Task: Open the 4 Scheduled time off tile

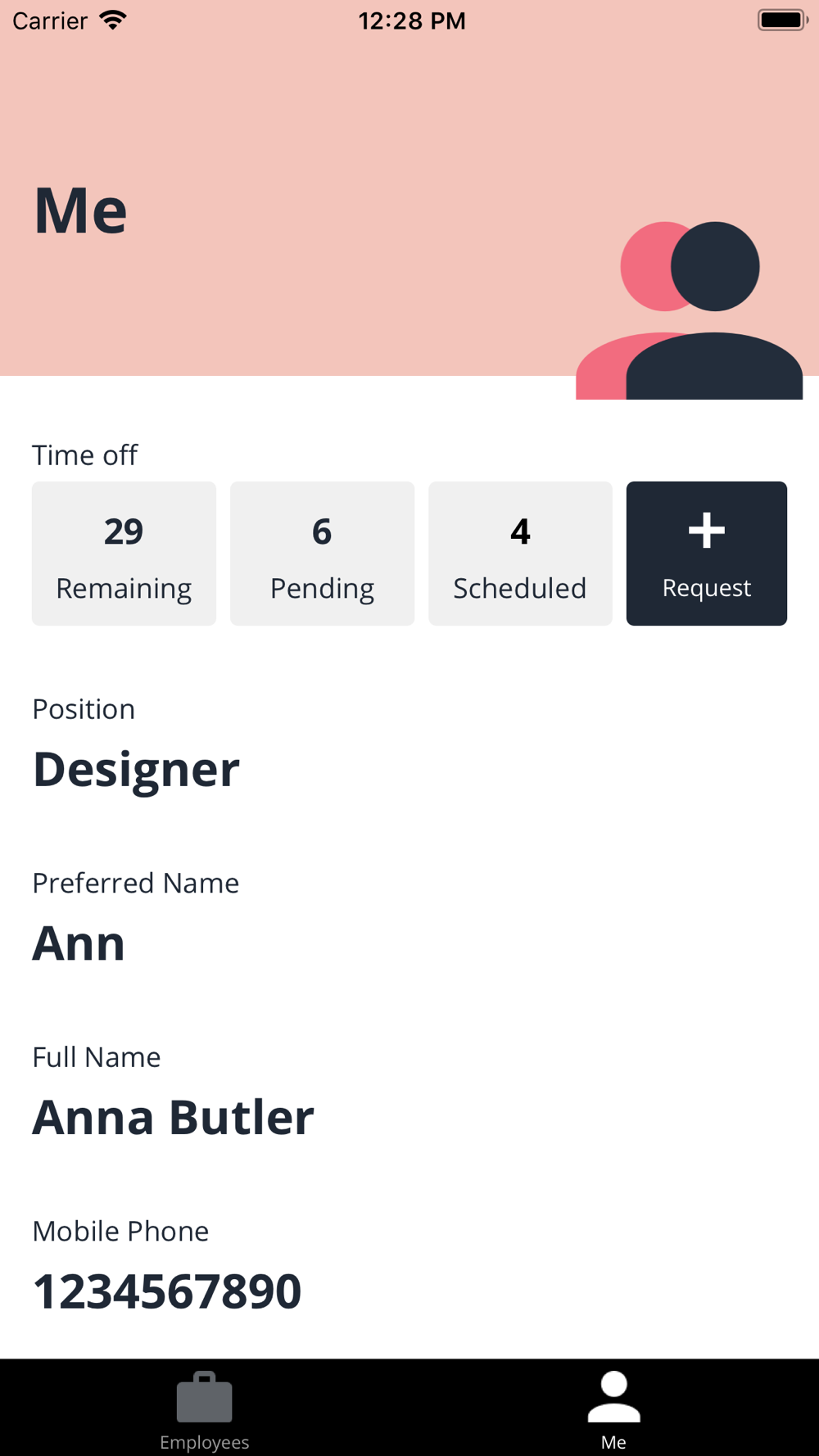Action: (520, 554)
